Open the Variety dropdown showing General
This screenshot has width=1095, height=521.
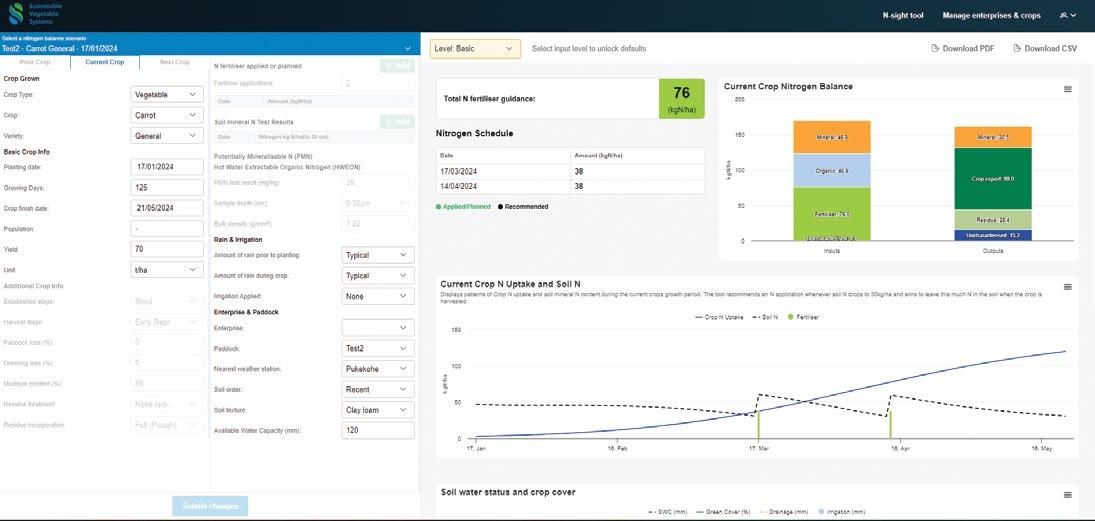coord(167,135)
